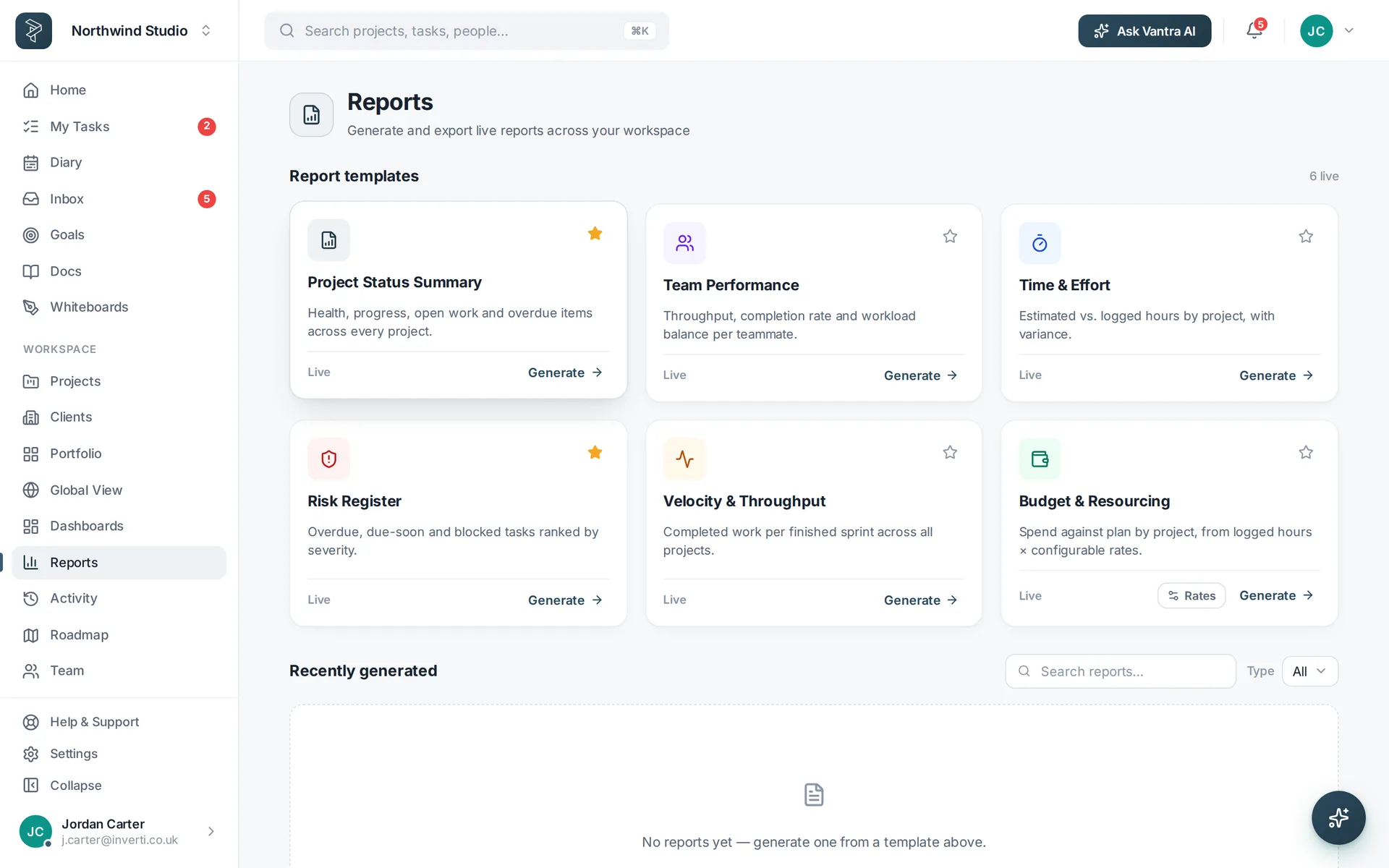Click the Jordan Carter sidebar avatar

tap(35, 831)
